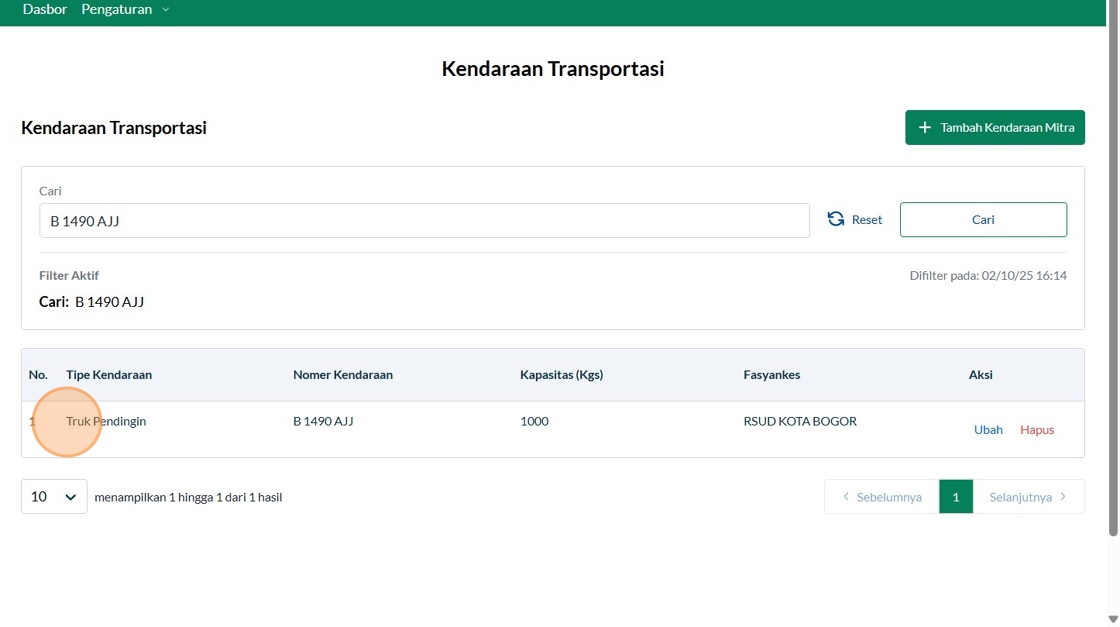Viewport: 1120px width, 627px height.
Task: Open the Dasbor menu item
Action: click(x=44, y=9)
